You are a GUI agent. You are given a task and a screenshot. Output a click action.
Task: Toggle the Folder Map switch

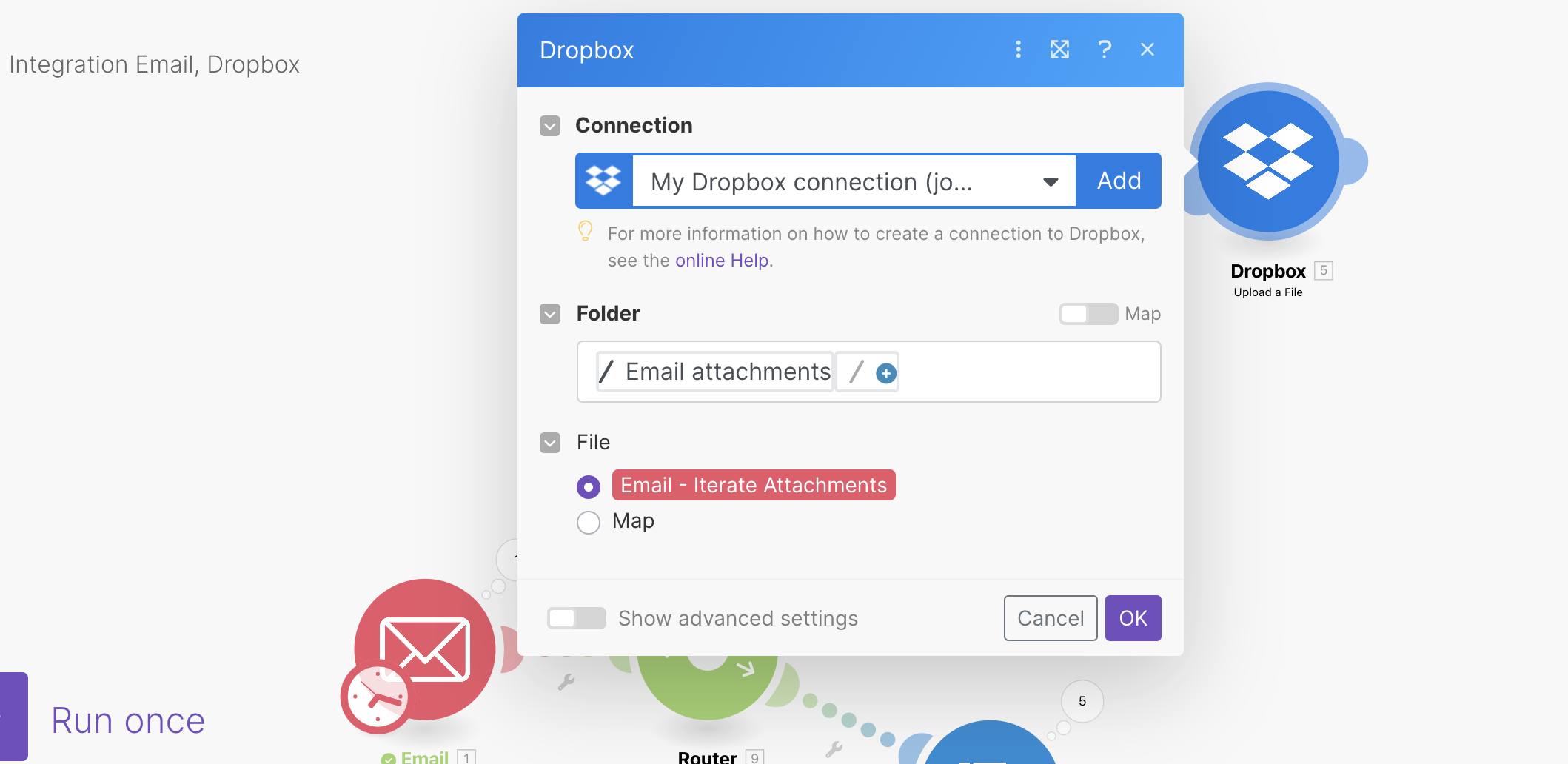point(1088,314)
